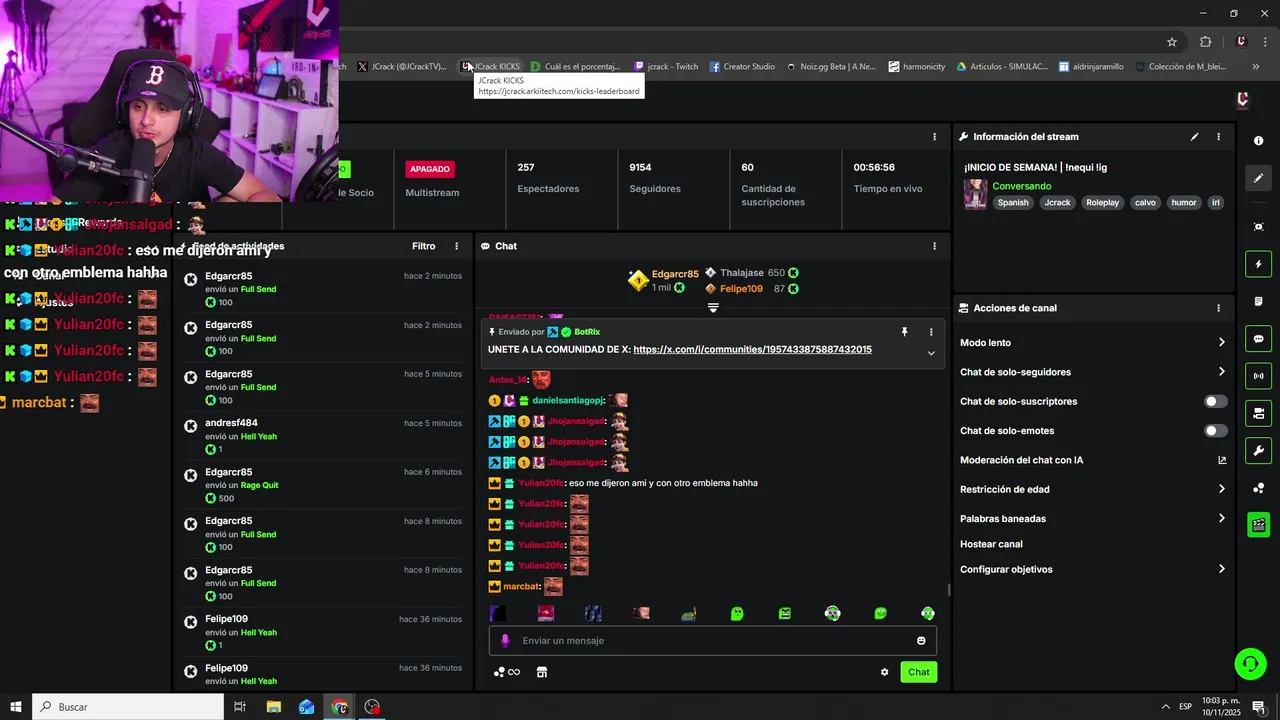Screen dimensions: 1280x720
Task: Click the pencil icon in Información del stream
Action: (1194, 137)
